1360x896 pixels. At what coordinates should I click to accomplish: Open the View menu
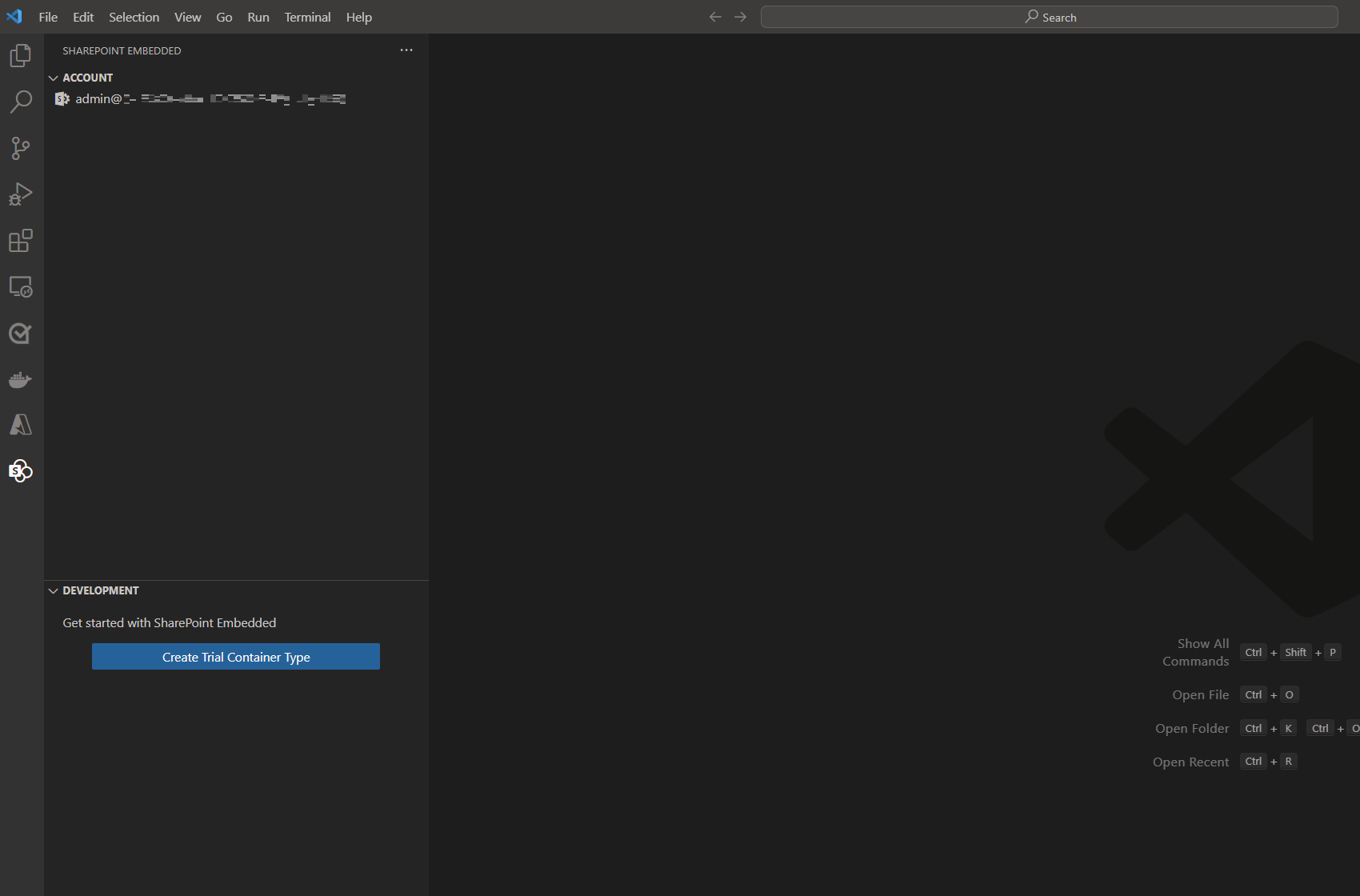click(x=188, y=17)
